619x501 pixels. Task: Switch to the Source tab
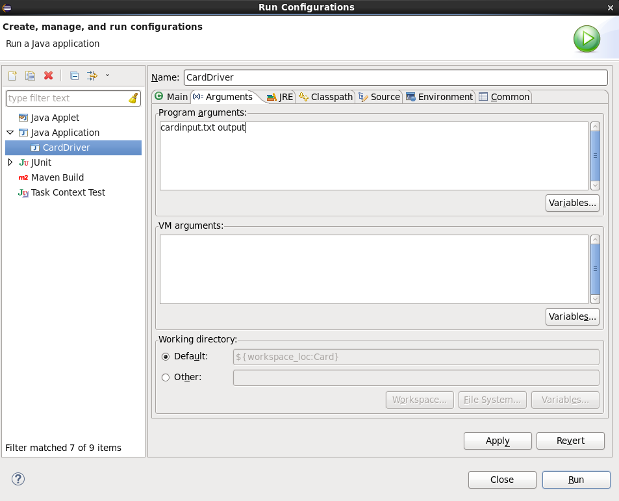click(x=379, y=97)
